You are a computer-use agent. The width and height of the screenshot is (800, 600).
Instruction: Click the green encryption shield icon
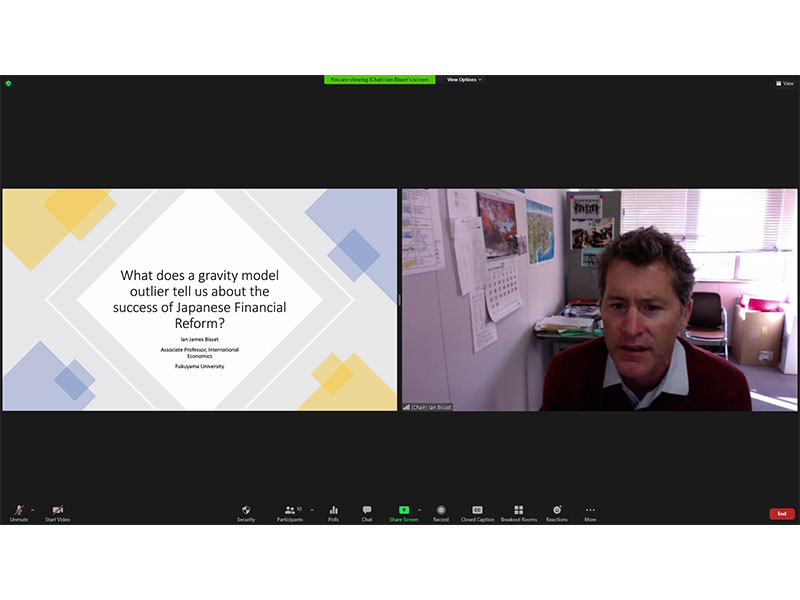pyautogui.click(x=8, y=83)
